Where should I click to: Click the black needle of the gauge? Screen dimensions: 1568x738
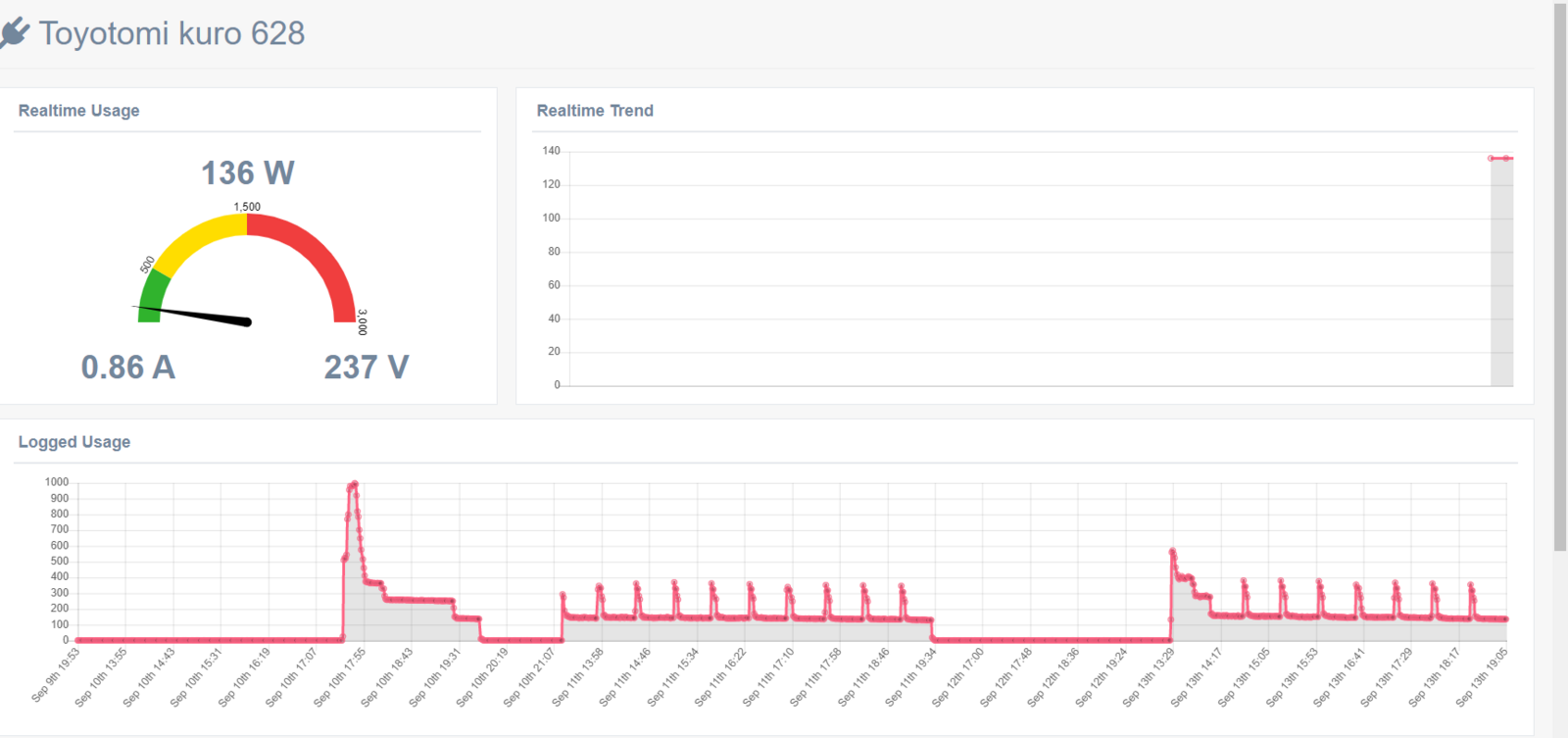[x=194, y=315]
